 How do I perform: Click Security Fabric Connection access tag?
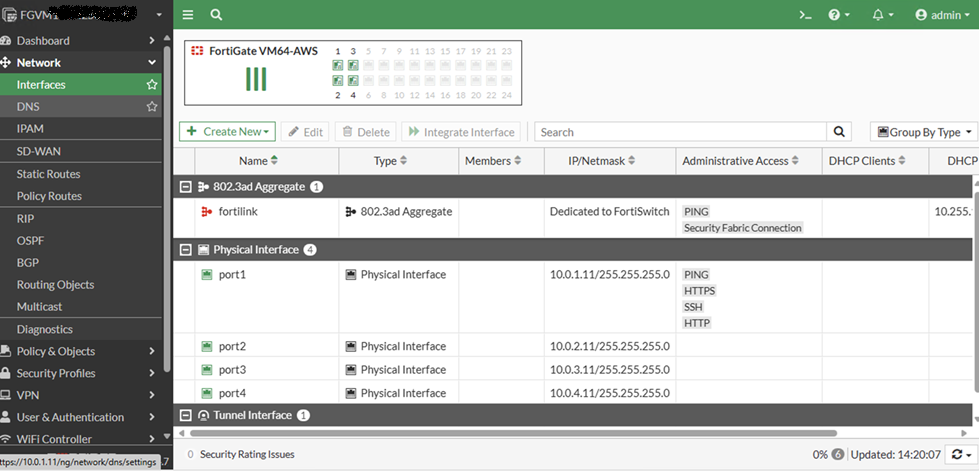pyautogui.click(x=742, y=228)
